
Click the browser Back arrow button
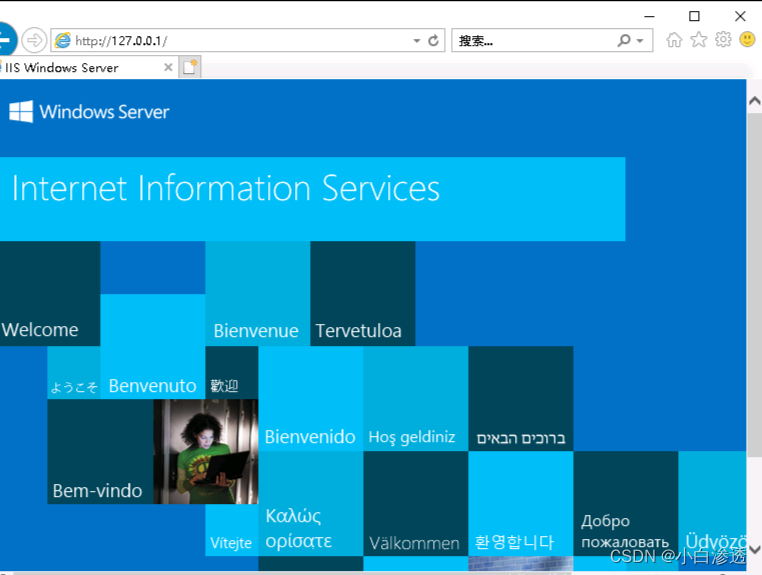(6, 39)
